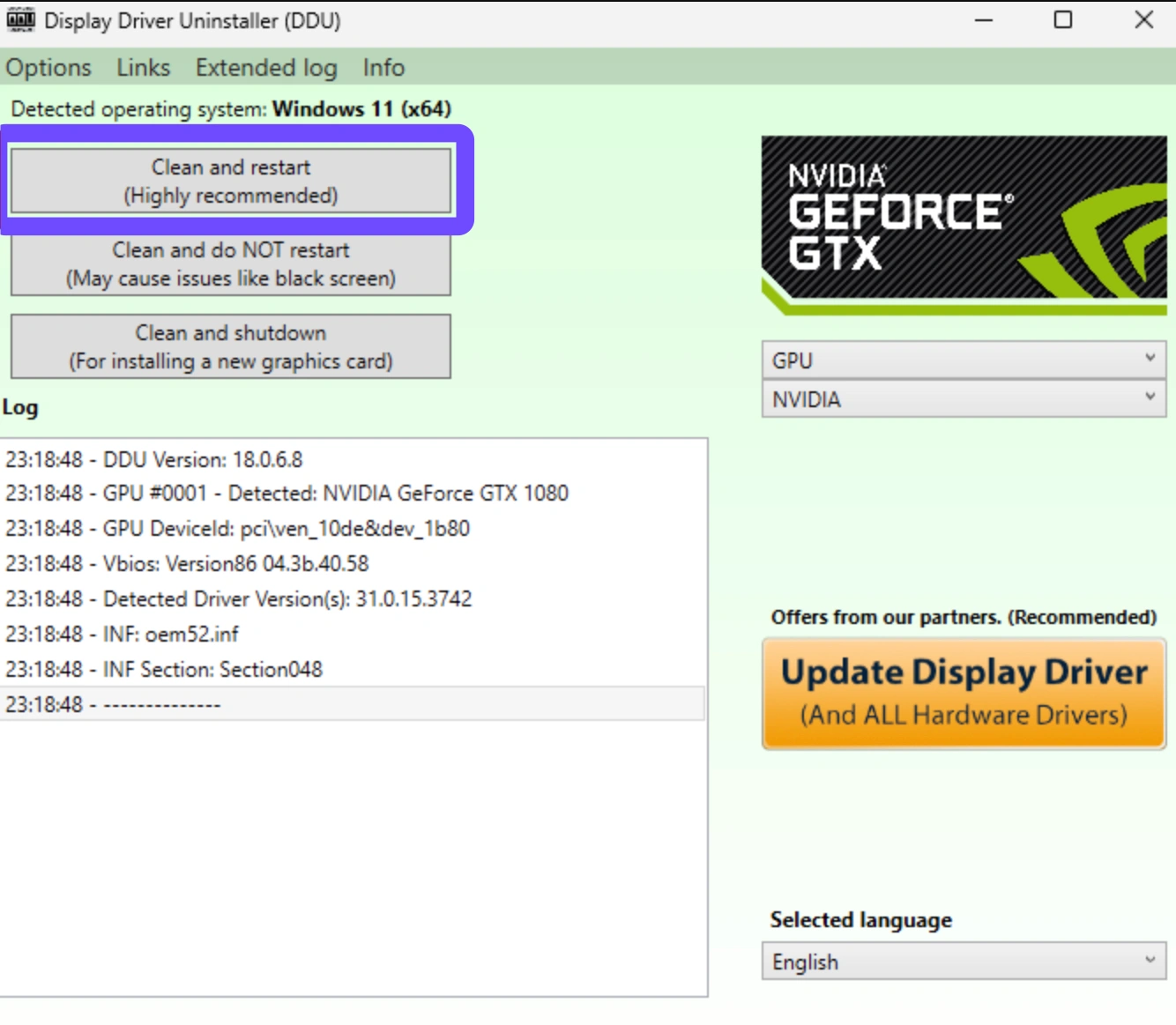The width and height of the screenshot is (1176, 1025).
Task: Select log line DDU Version: 18.0.6.8
Action: coord(353,459)
